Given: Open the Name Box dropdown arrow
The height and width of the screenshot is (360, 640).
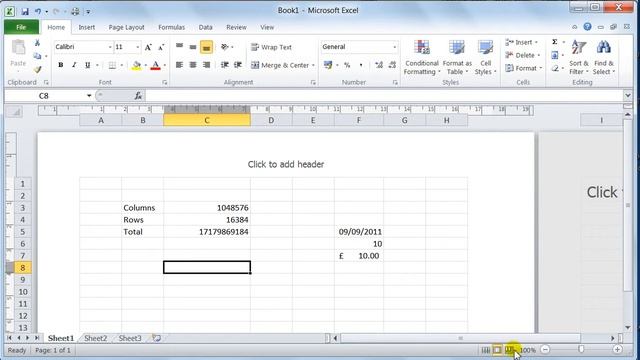Looking at the screenshot, I should click(x=89, y=96).
